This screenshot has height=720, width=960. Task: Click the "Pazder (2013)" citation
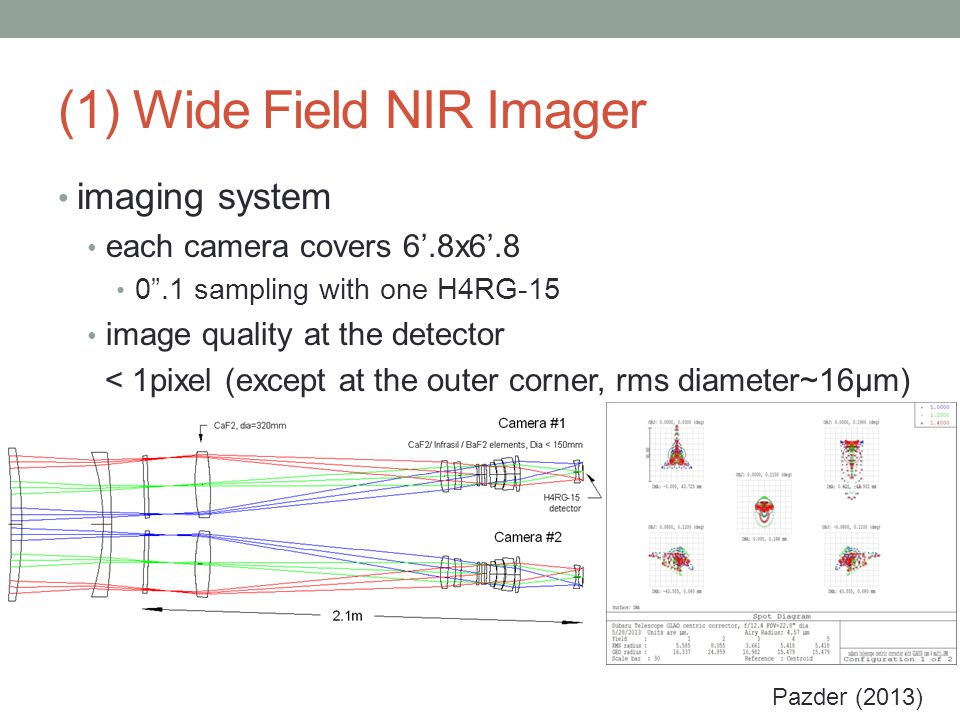click(x=848, y=697)
